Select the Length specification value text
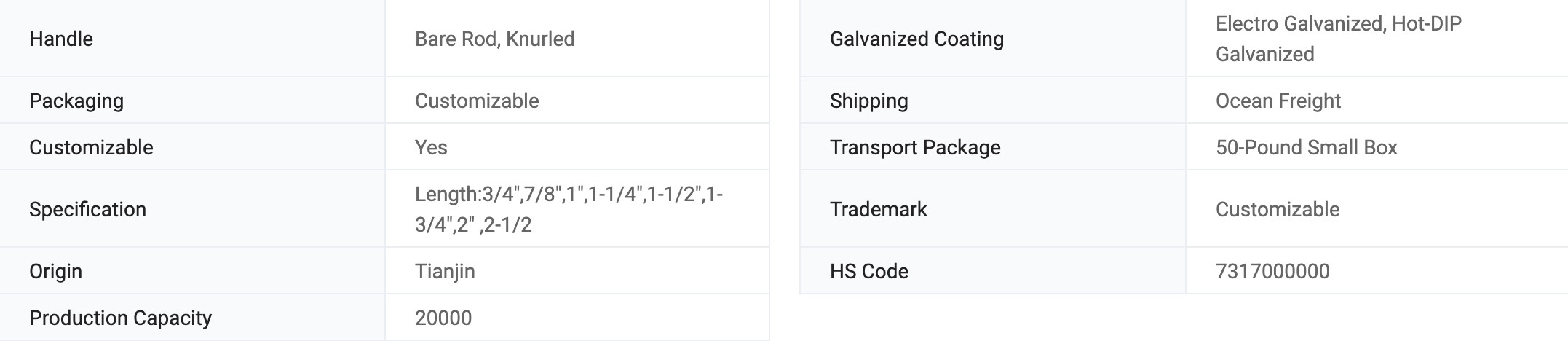 coord(568,209)
